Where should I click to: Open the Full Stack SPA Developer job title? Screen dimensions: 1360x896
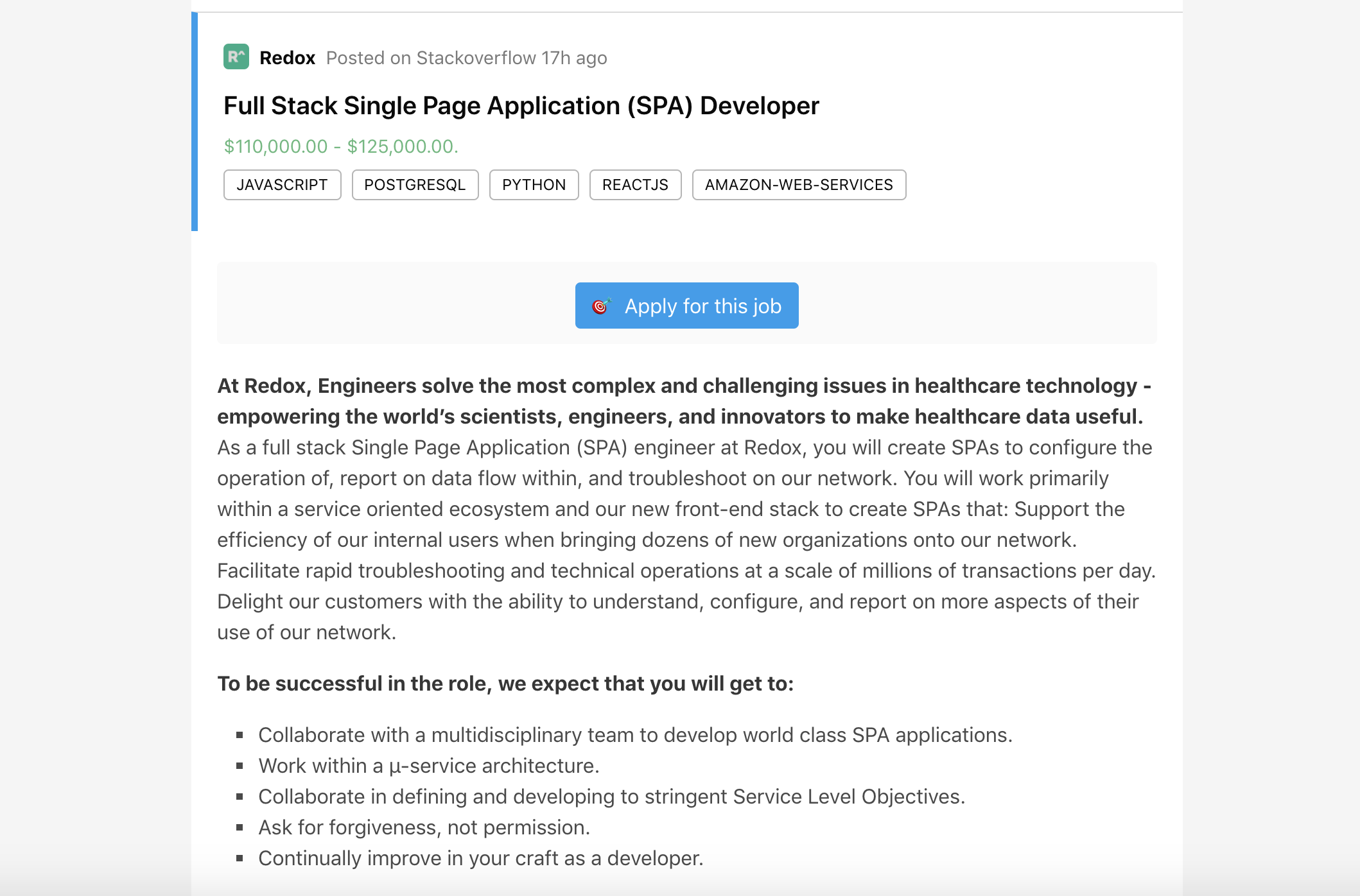pos(521,106)
